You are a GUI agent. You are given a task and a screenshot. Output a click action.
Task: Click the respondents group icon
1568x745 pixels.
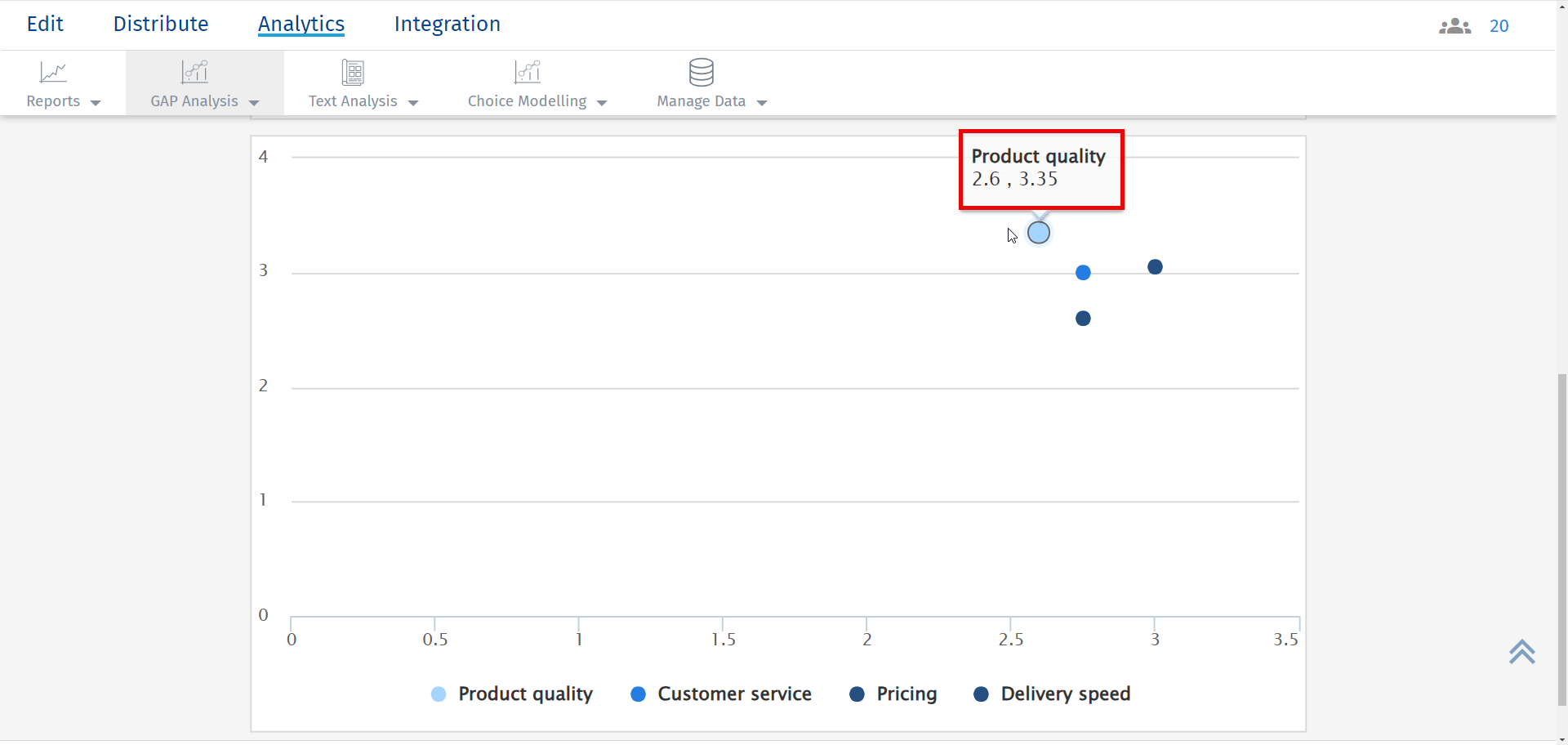tap(1454, 26)
